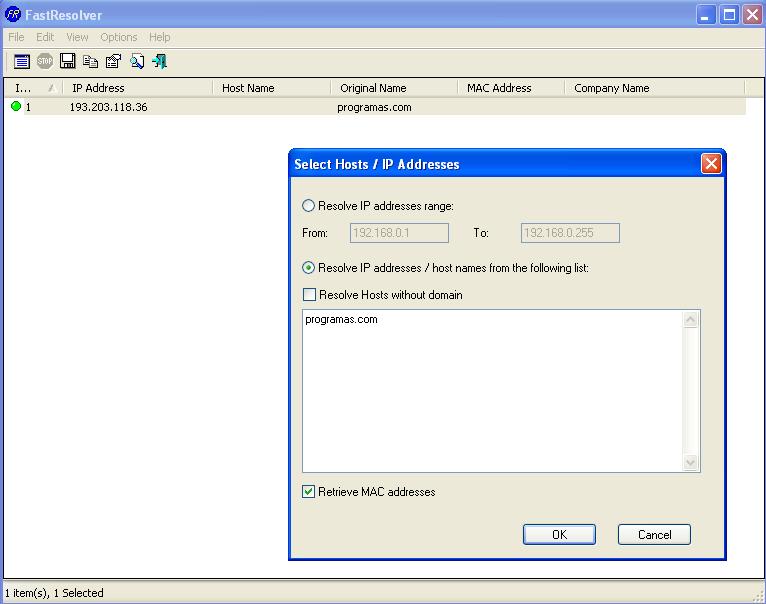766x604 pixels.
Task: Maximize the FastResolver window
Action: (x=728, y=15)
